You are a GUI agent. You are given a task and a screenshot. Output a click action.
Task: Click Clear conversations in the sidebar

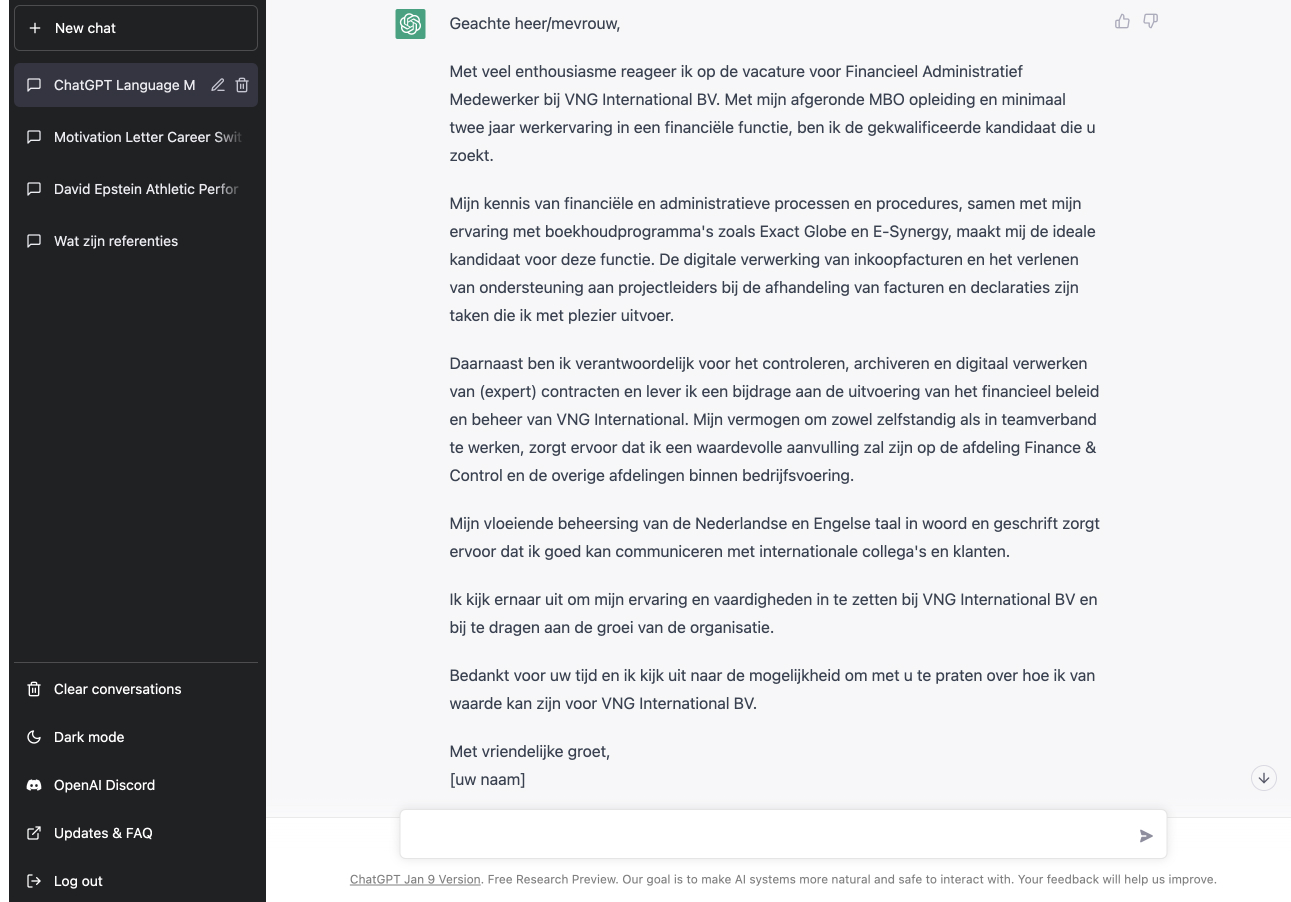tap(117, 688)
